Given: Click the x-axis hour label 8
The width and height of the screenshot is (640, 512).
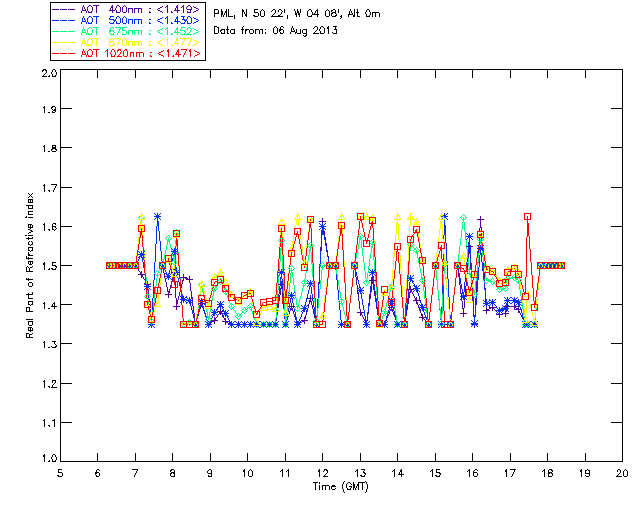Looking at the screenshot, I should 173,473.
